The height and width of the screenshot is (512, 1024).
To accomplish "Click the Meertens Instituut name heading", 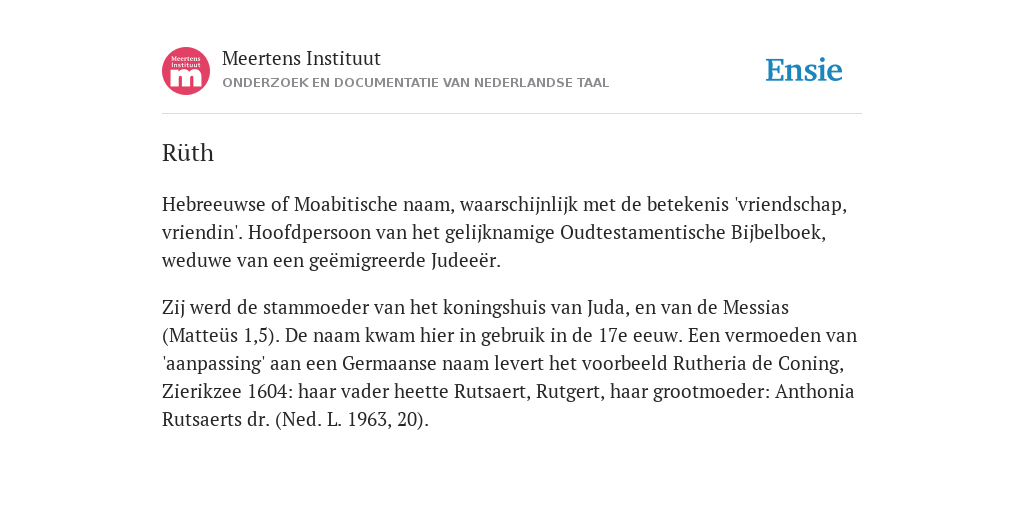I will pos(301,58).
